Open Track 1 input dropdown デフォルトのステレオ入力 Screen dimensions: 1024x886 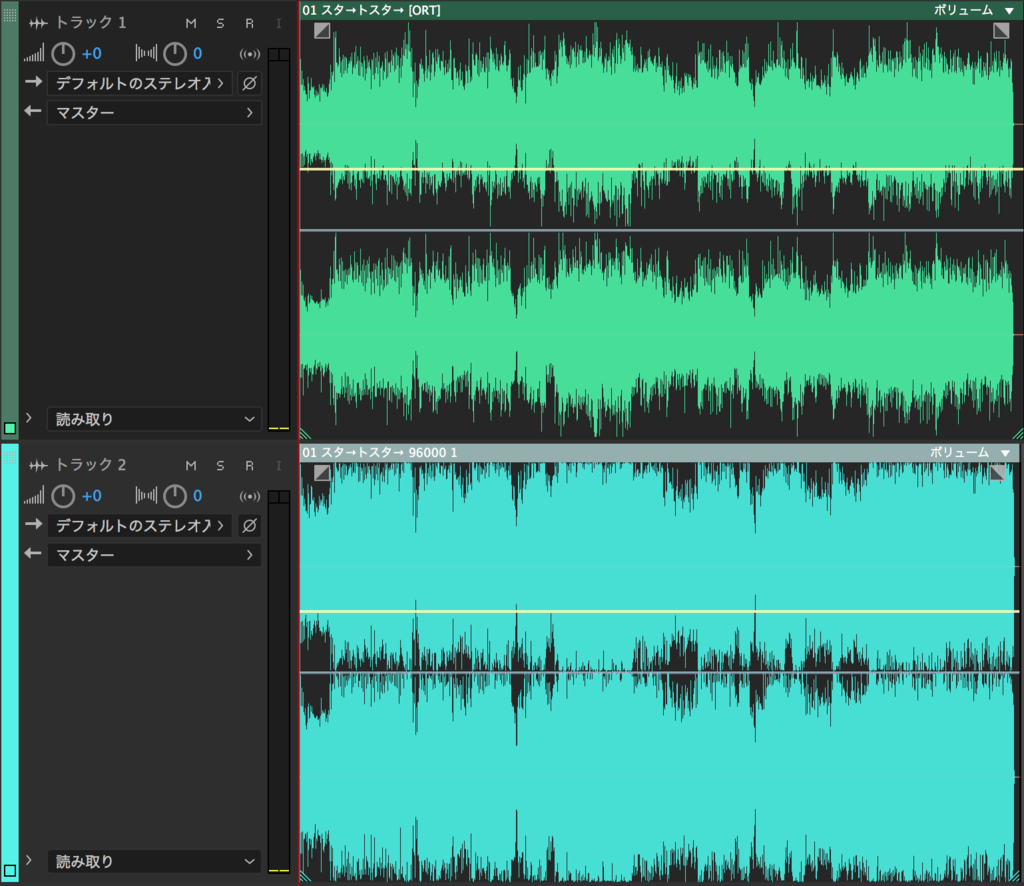point(140,83)
